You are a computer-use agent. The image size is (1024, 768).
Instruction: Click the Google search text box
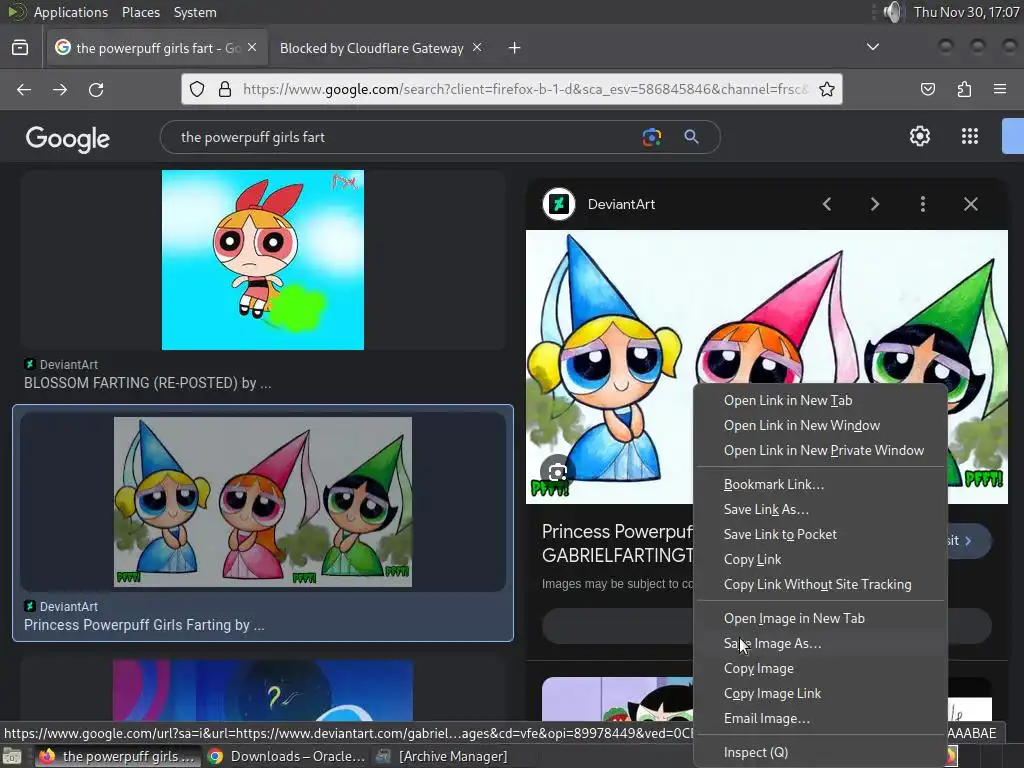(405, 137)
